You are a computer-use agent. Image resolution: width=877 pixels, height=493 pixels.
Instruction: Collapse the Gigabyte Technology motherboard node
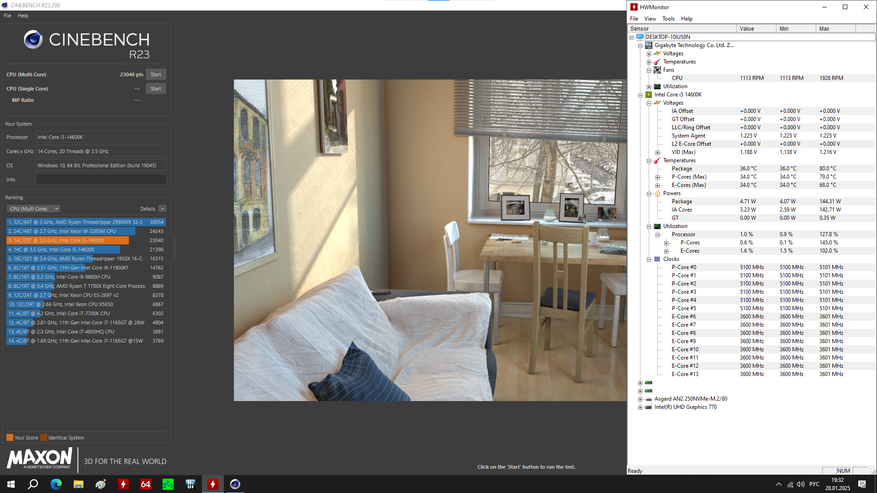[640, 45]
